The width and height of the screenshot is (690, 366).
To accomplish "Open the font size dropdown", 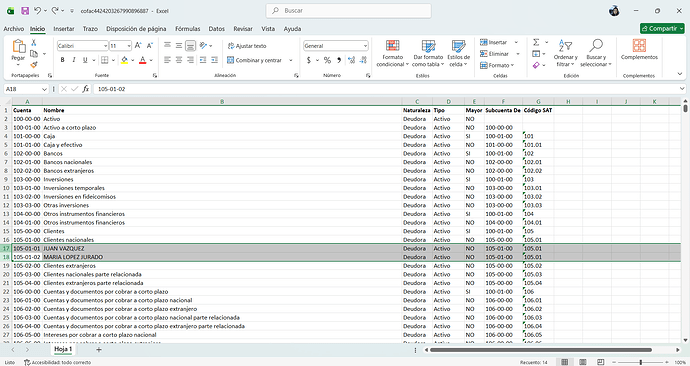I will [129, 46].
